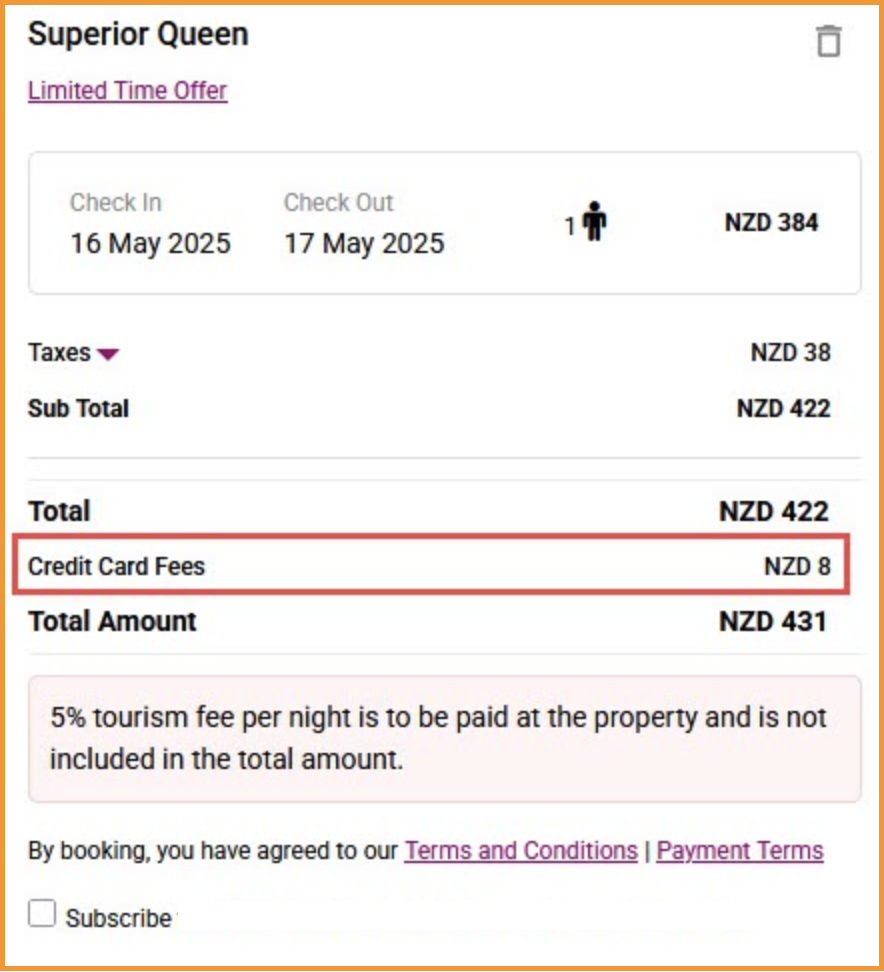Click the guest person icon
The height and width of the screenshot is (972, 884).
pyautogui.click(x=594, y=221)
